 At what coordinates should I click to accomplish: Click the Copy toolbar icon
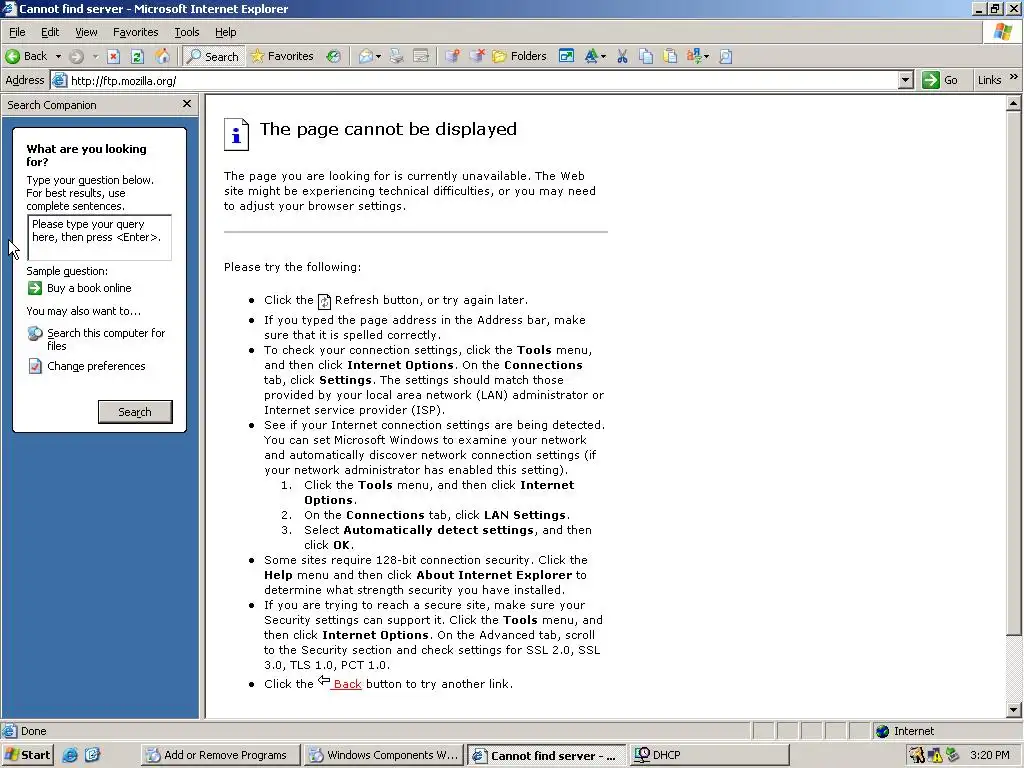click(x=646, y=57)
